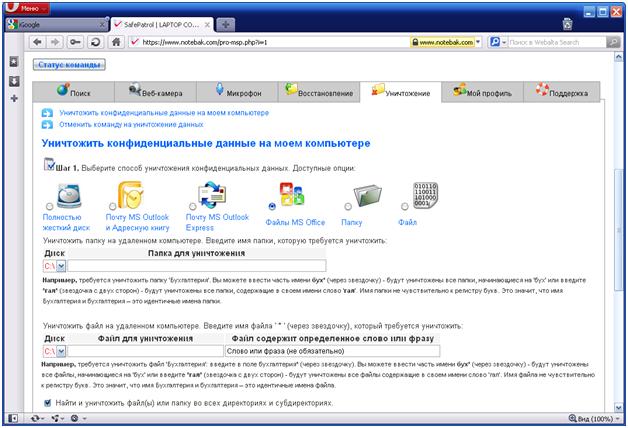
Task: Open the search engine selector dropdown
Action: coord(498,42)
